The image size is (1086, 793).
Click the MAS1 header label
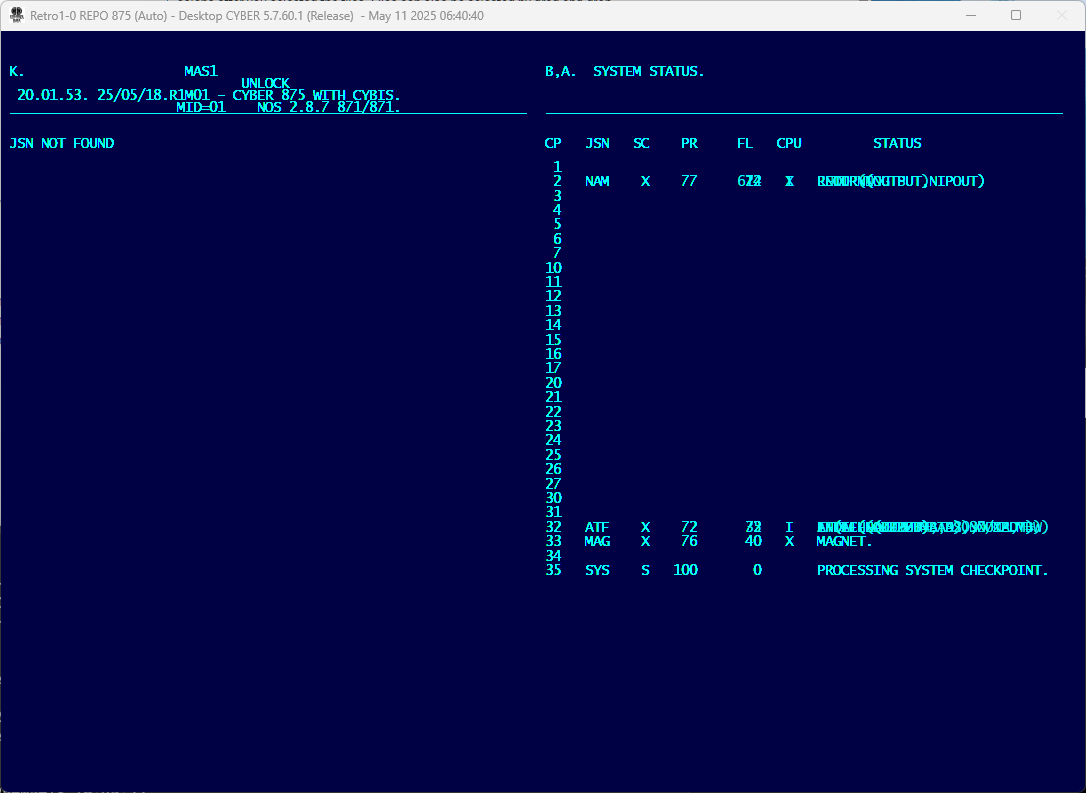pos(201,72)
